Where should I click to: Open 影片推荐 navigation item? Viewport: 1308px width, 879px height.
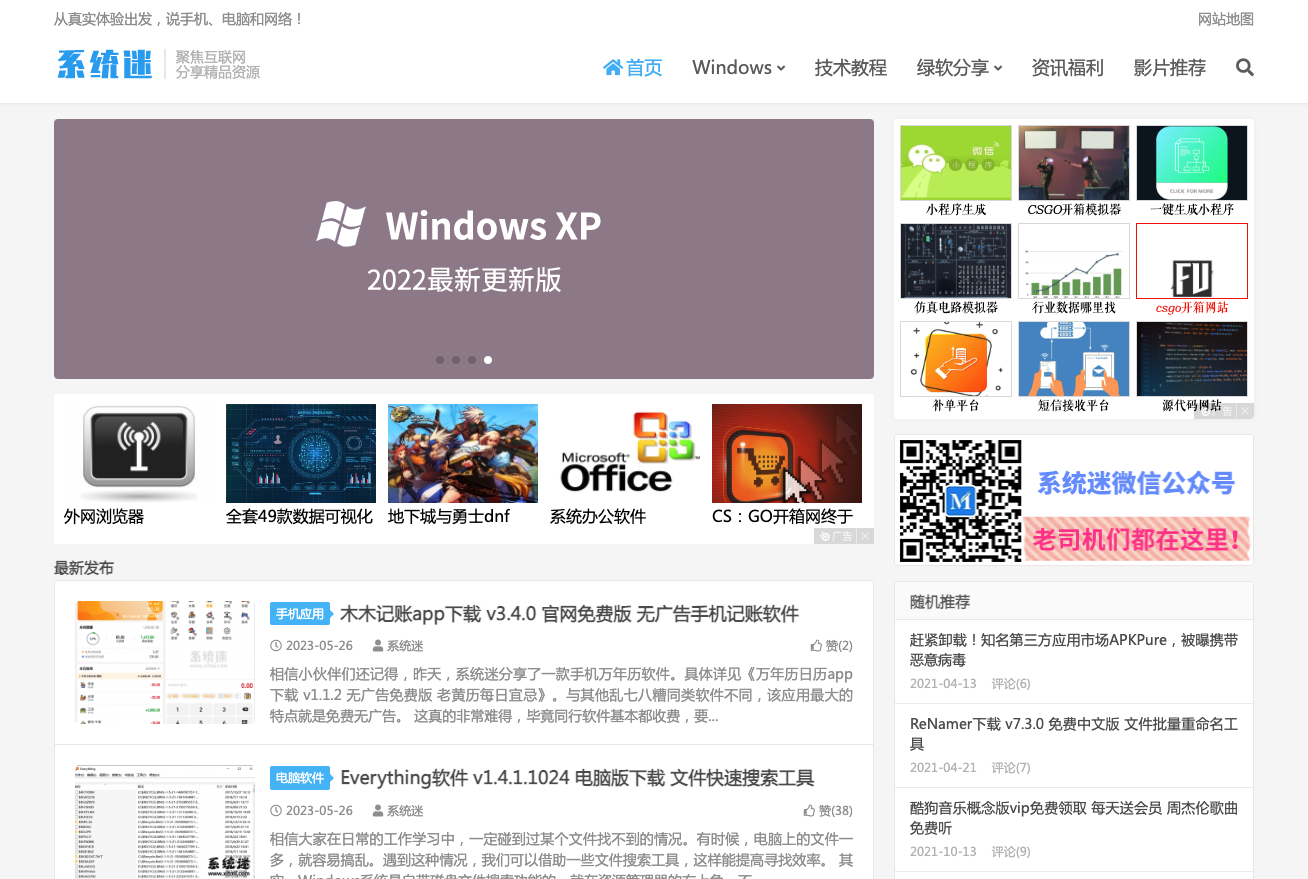(x=1169, y=67)
